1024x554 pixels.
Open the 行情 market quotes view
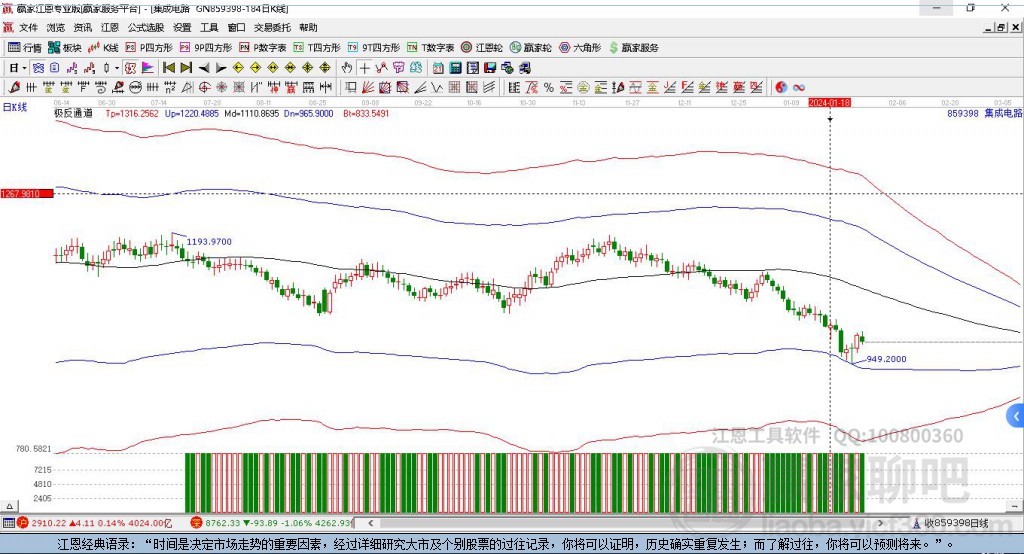(x=25, y=47)
